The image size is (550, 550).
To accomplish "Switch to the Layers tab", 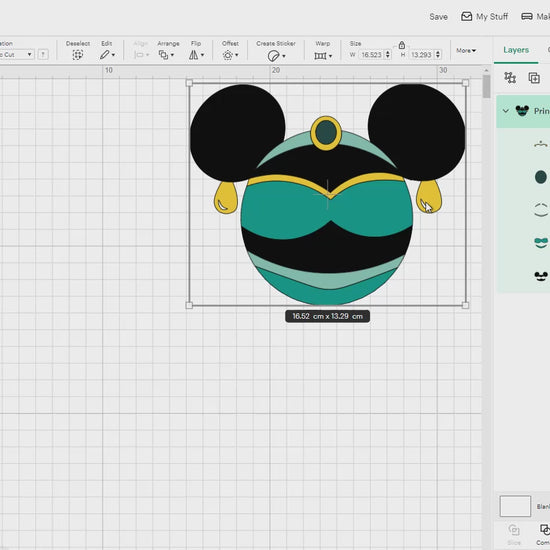I will 516,50.
